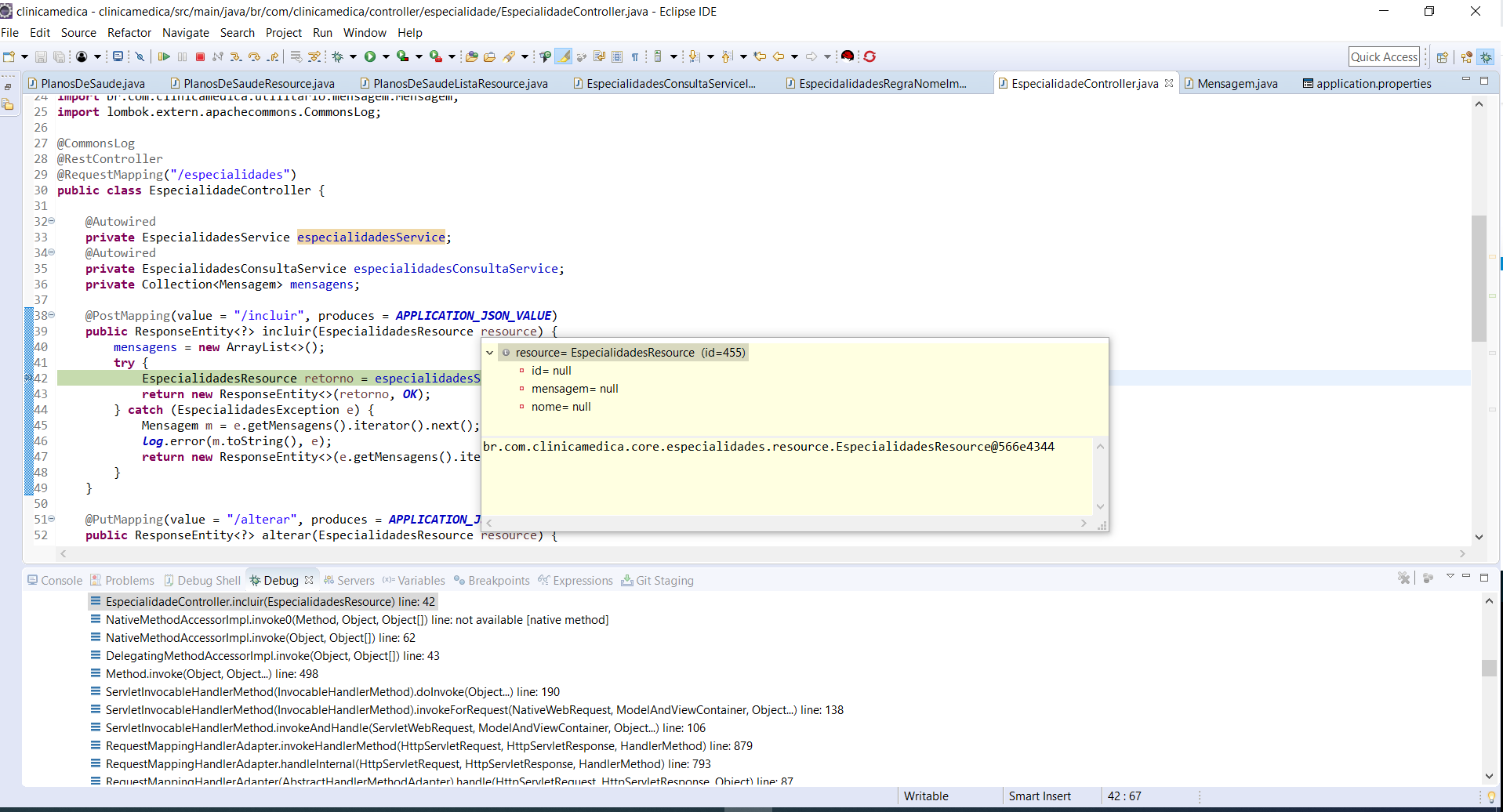Click the Skip All Breakpoints button
This screenshot has height=812, width=1503.
coord(140,56)
